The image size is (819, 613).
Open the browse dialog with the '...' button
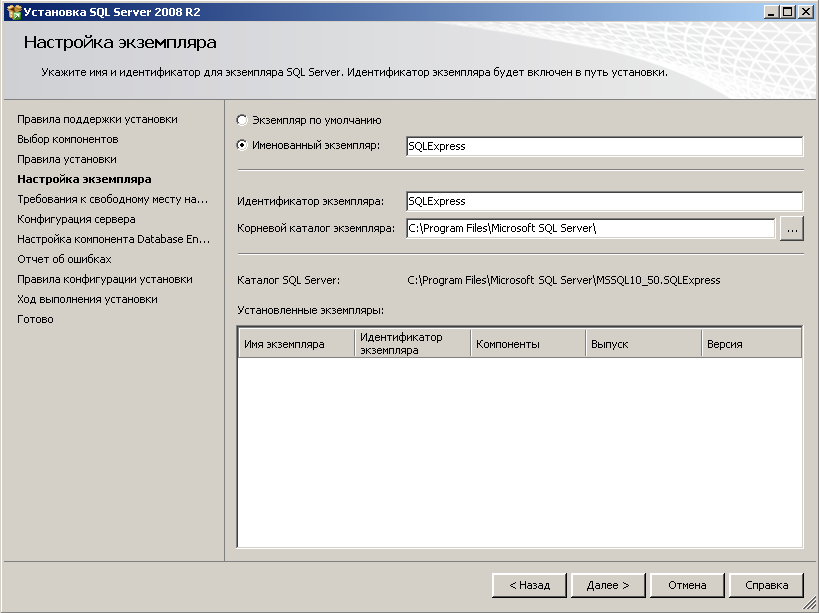(791, 228)
